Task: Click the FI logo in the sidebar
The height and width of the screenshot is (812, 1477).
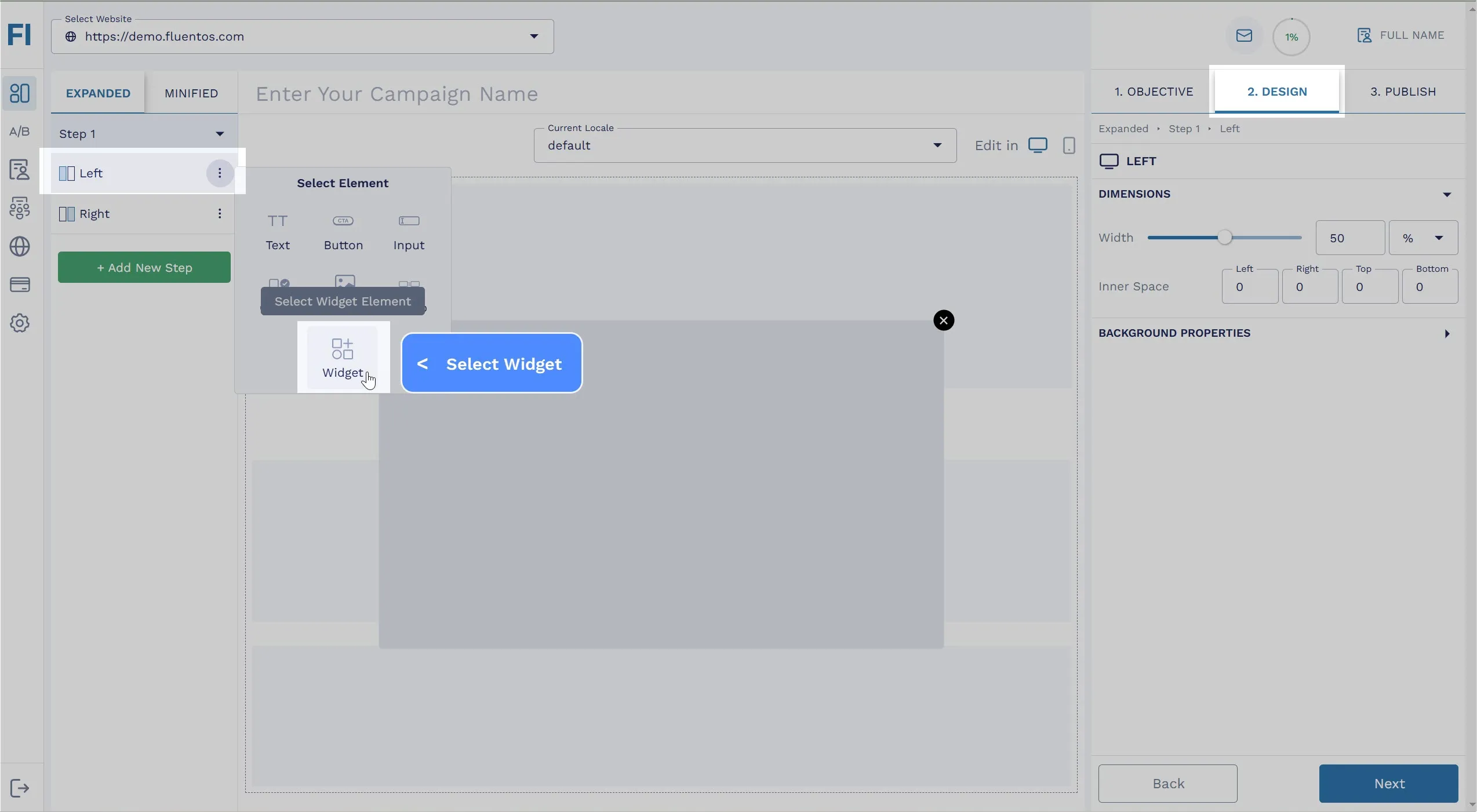Action: coord(20,34)
